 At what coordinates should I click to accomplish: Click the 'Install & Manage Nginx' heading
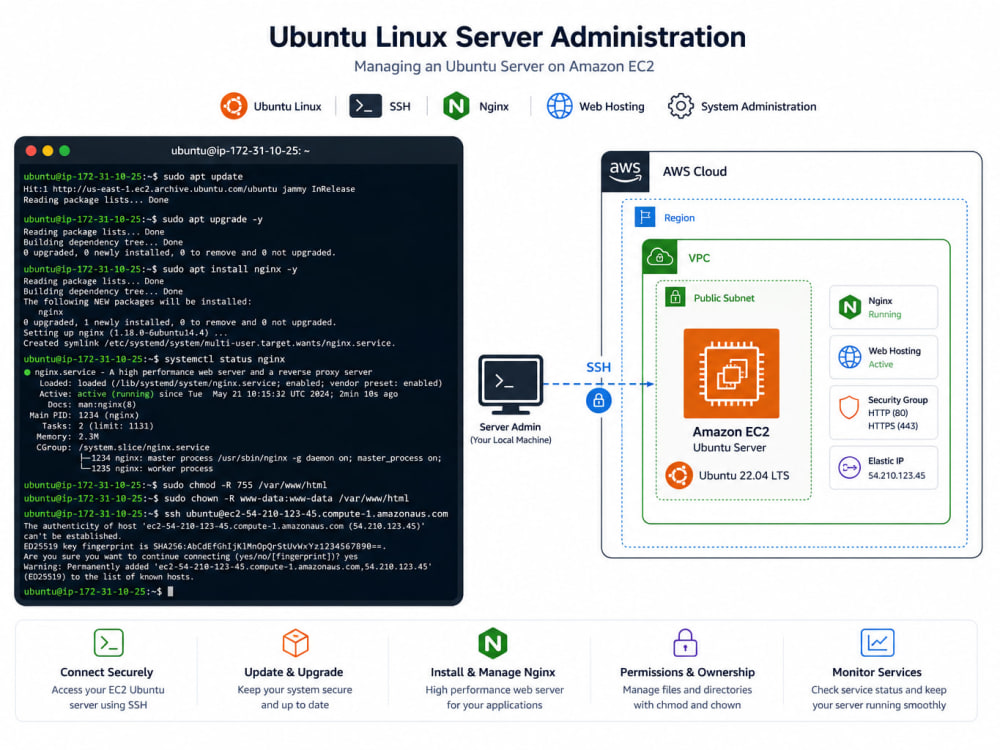pyautogui.click(x=493, y=672)
